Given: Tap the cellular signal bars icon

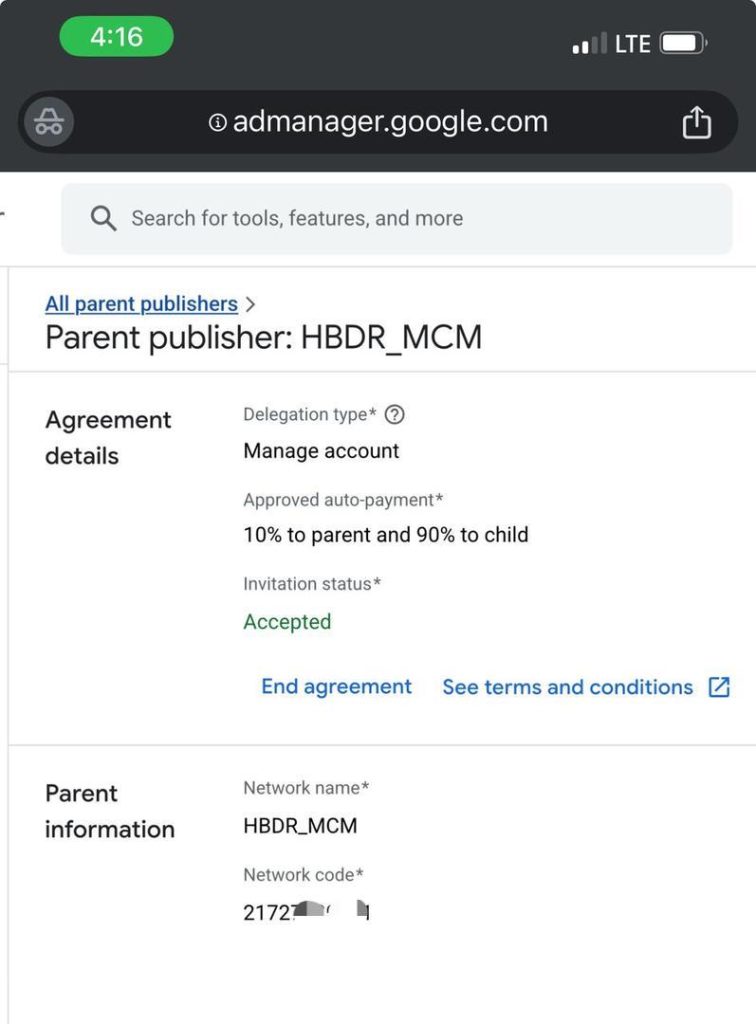Looking at the screenshot, I should coord(590,43).
